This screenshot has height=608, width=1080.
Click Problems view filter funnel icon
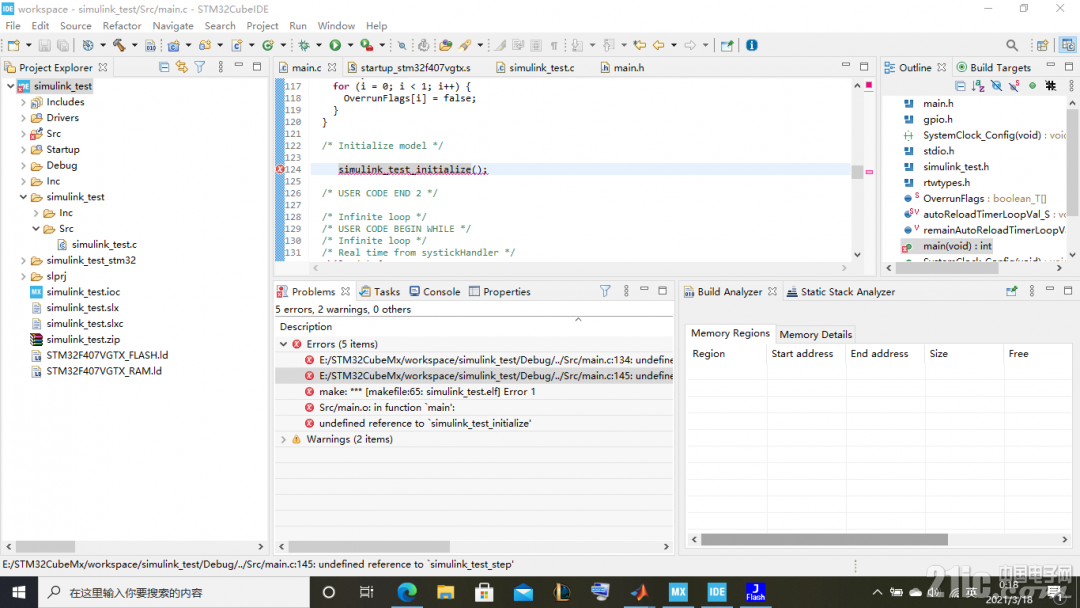point(605,291)
